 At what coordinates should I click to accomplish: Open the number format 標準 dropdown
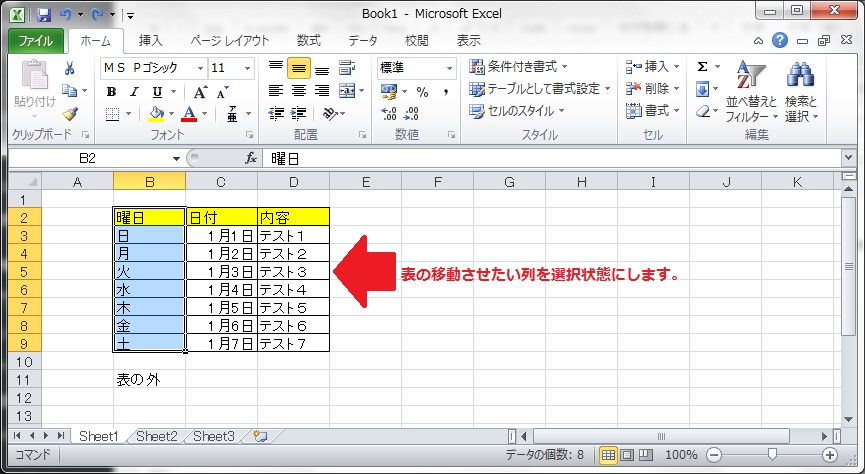click(x=450, y=68)
